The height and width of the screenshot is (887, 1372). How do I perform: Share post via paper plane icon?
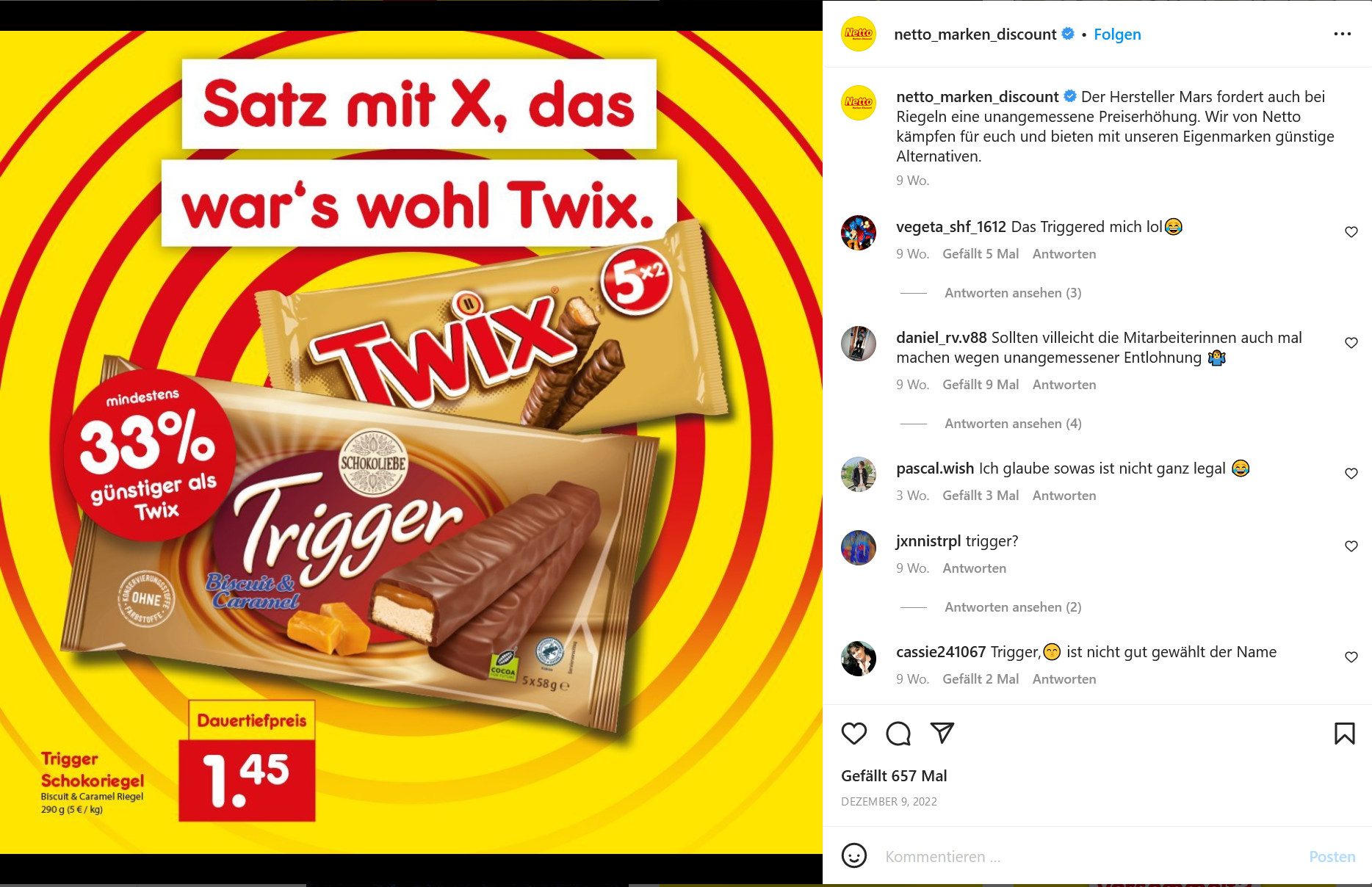942,732
